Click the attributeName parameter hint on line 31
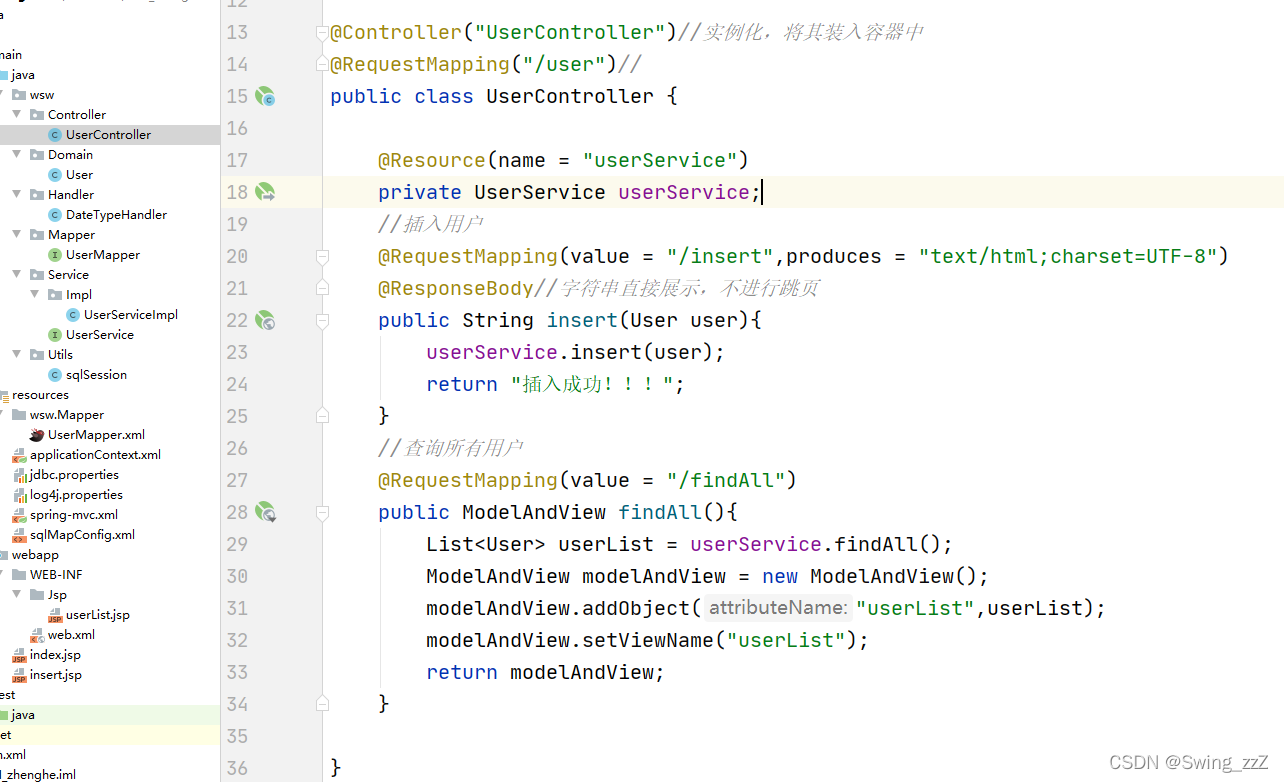1284x782 pixels. click(779, 608)
